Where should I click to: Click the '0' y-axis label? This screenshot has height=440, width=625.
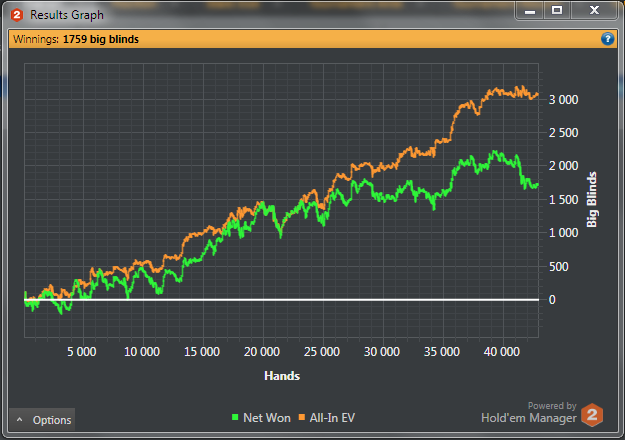coord(552,300)
